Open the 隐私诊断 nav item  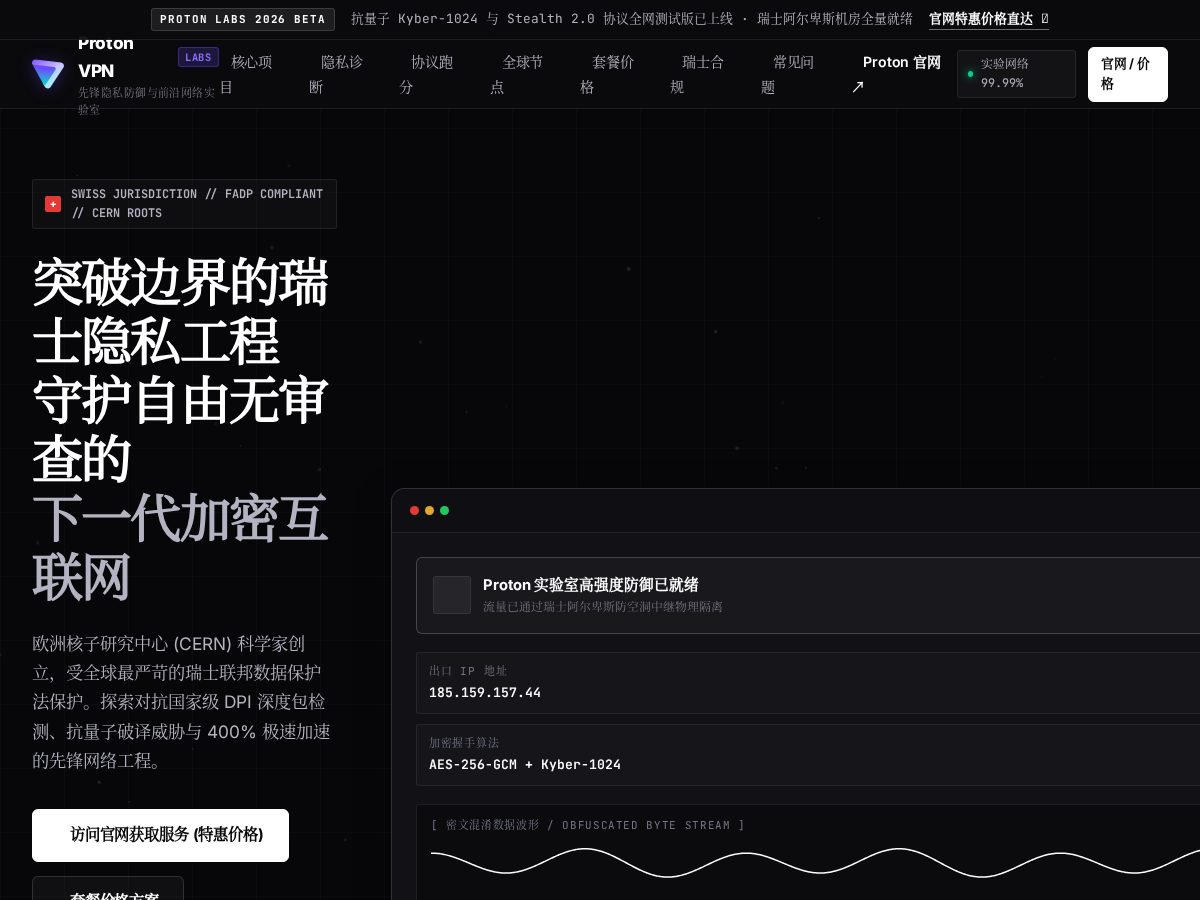336,74
